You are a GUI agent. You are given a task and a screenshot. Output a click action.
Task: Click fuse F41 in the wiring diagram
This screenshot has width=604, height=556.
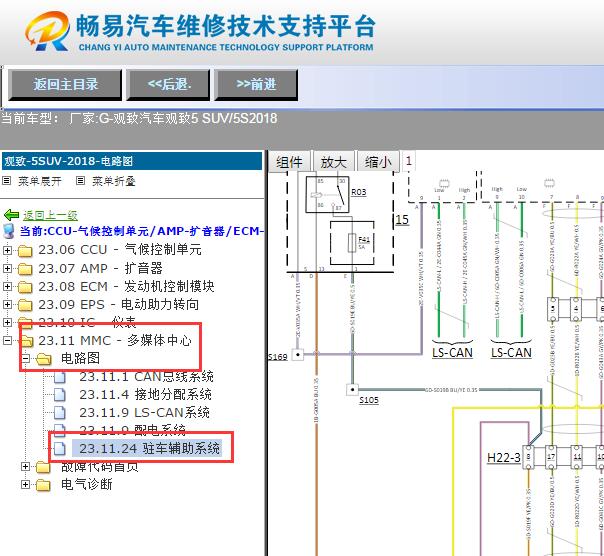tap(352, 243)
